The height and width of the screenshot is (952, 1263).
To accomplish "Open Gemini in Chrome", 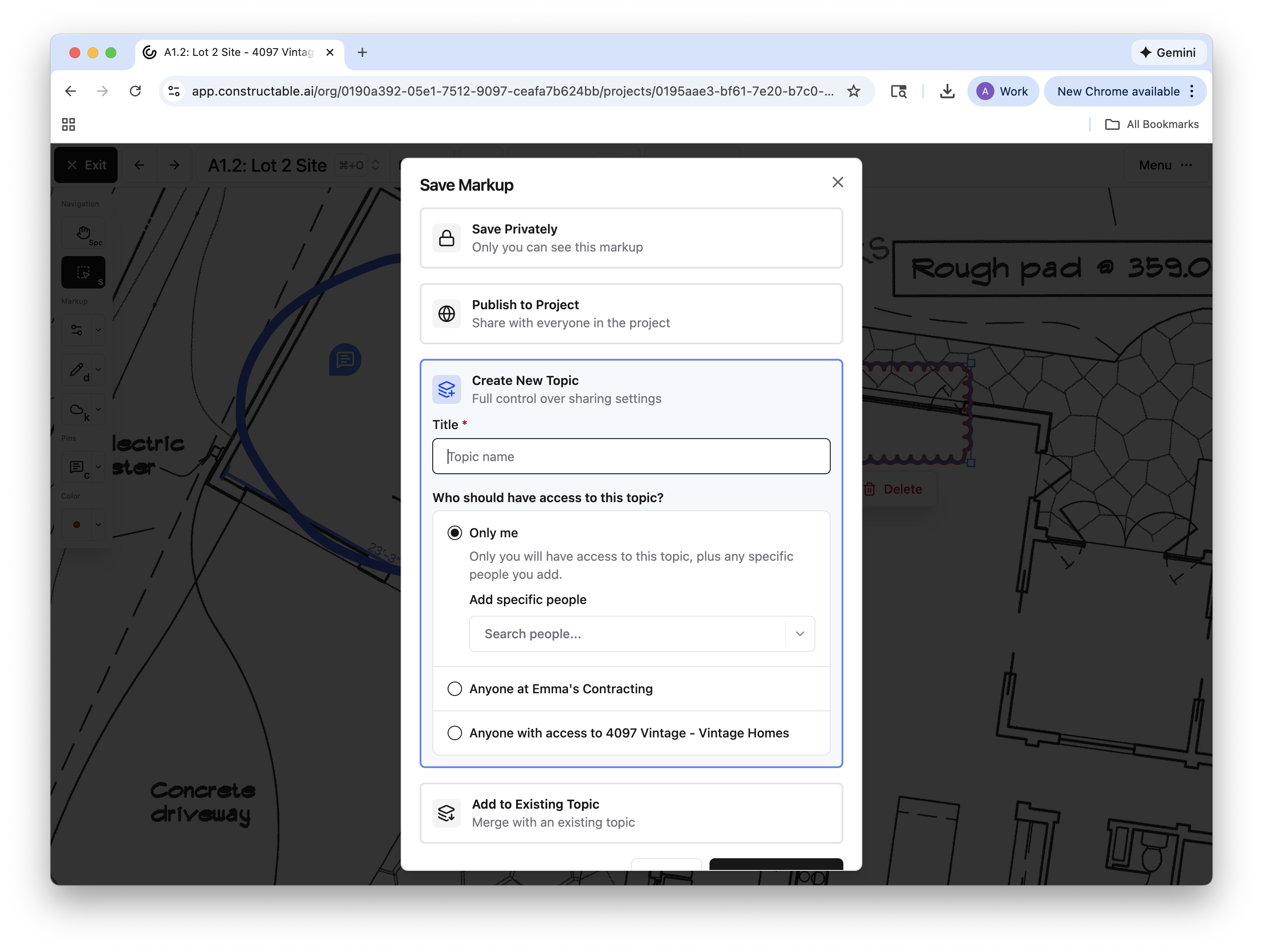I will (1168, 53).
